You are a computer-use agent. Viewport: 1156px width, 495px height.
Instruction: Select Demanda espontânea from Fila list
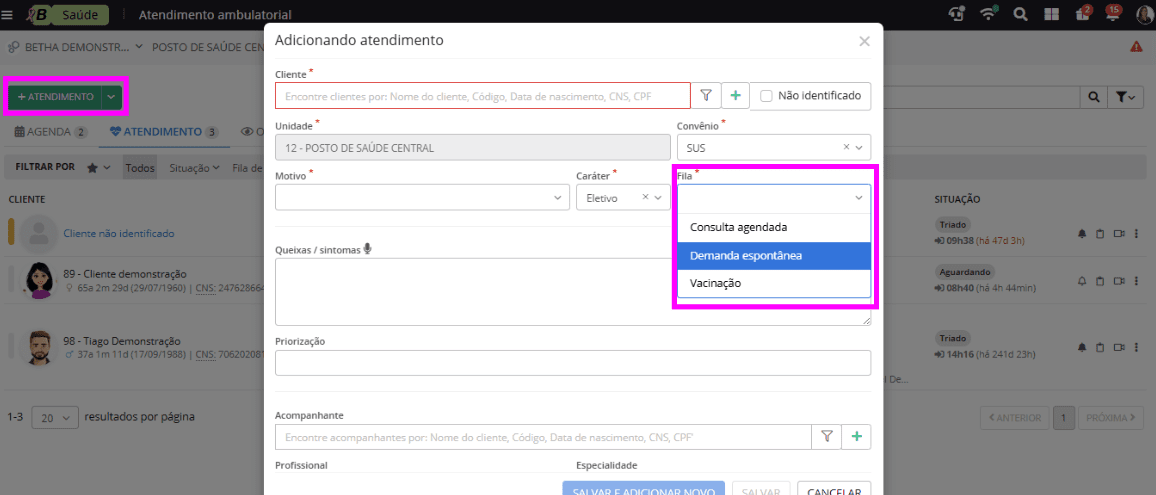click(x=773, y=256)
